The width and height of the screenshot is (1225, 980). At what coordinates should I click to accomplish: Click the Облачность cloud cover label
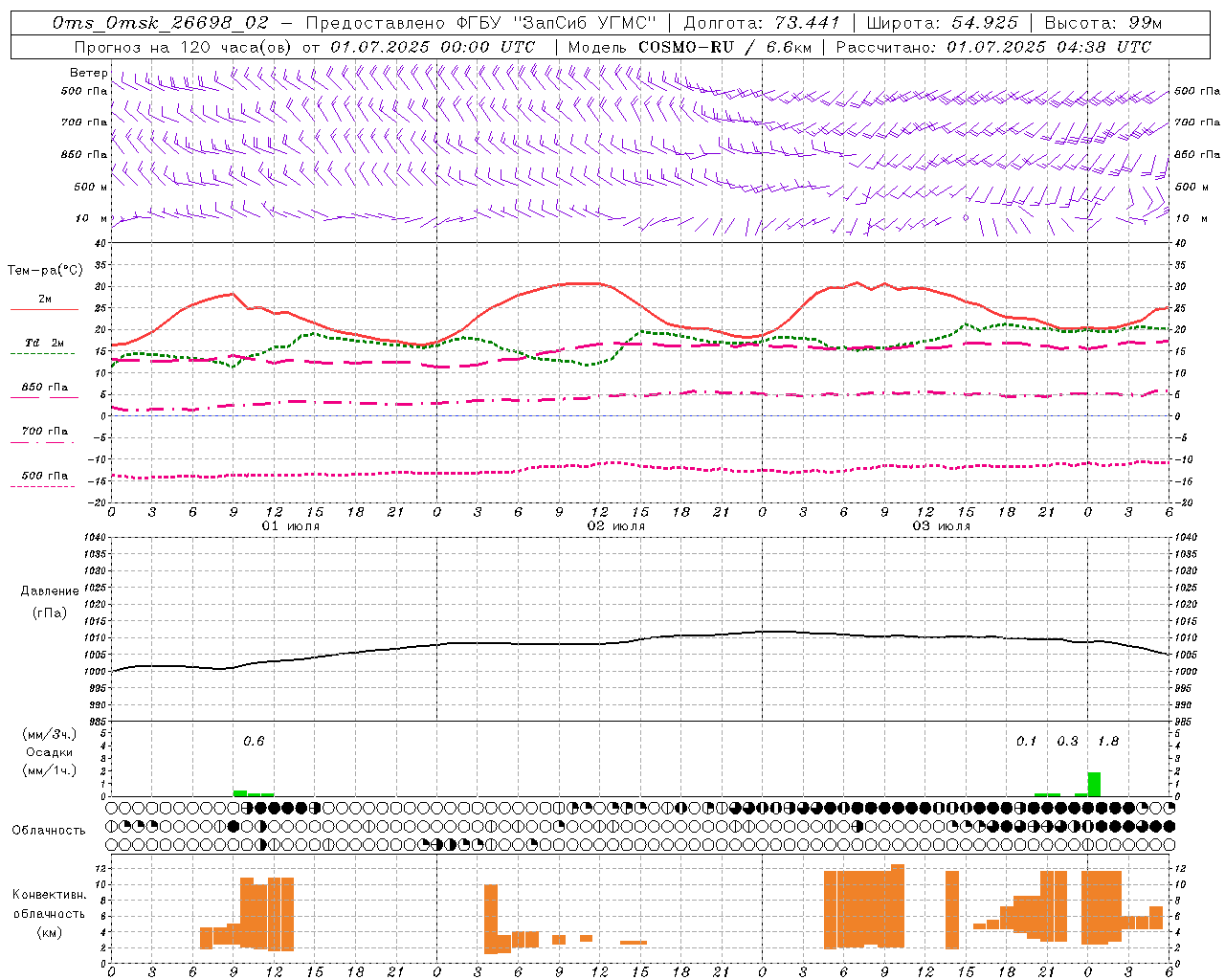coord(49,831)
